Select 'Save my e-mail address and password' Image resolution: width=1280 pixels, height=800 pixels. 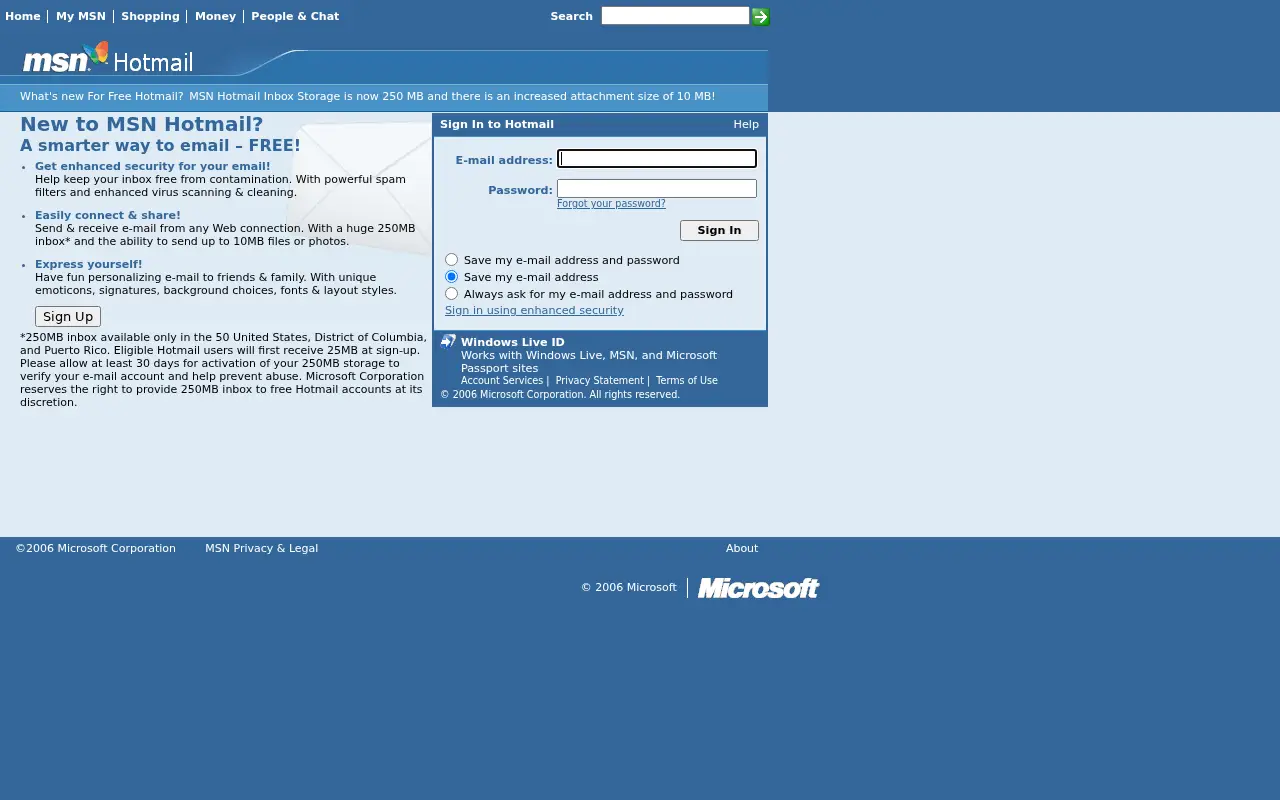pyautogui.click(x=452, y=260)
